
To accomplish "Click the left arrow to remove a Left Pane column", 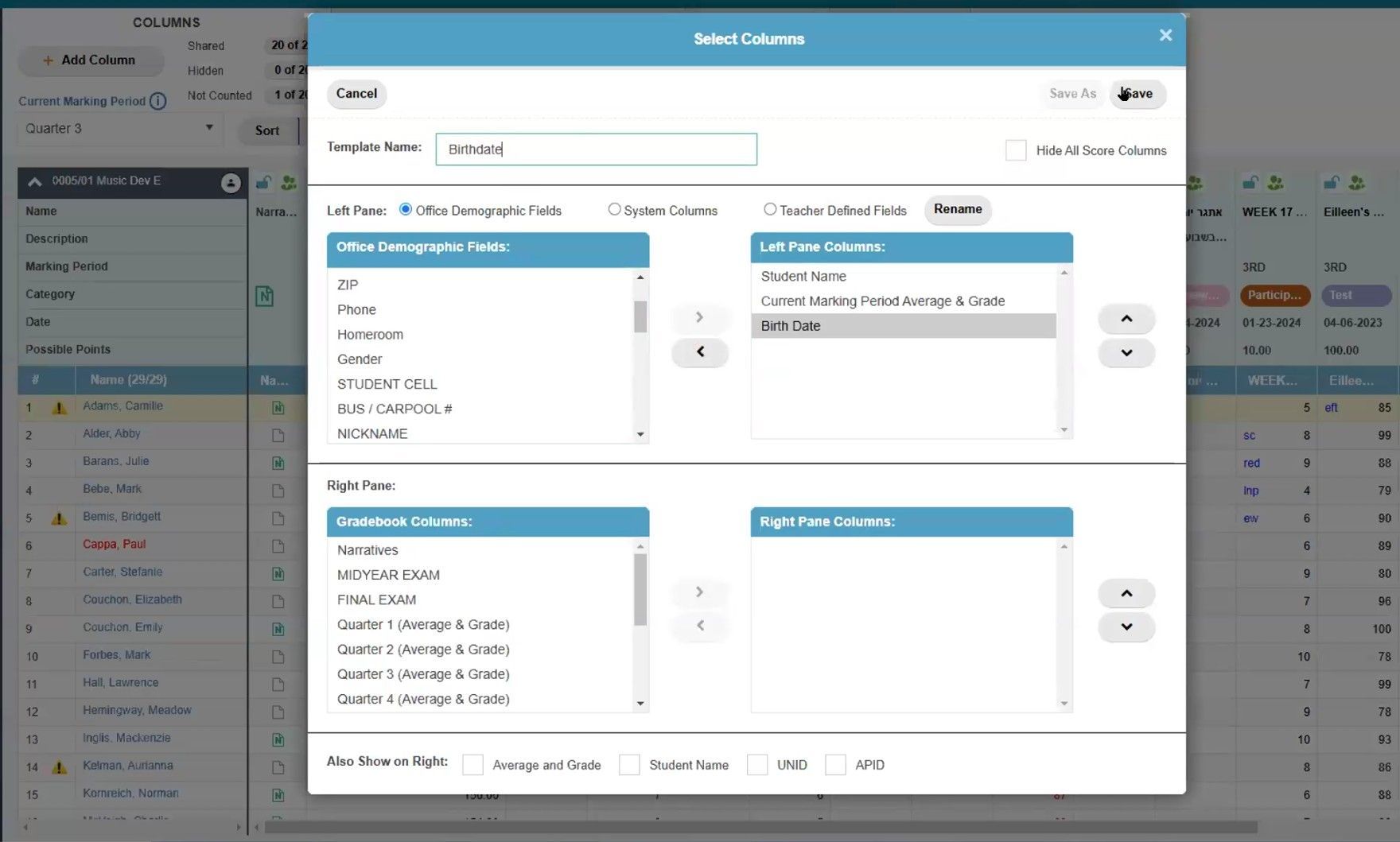I will 699,352.
